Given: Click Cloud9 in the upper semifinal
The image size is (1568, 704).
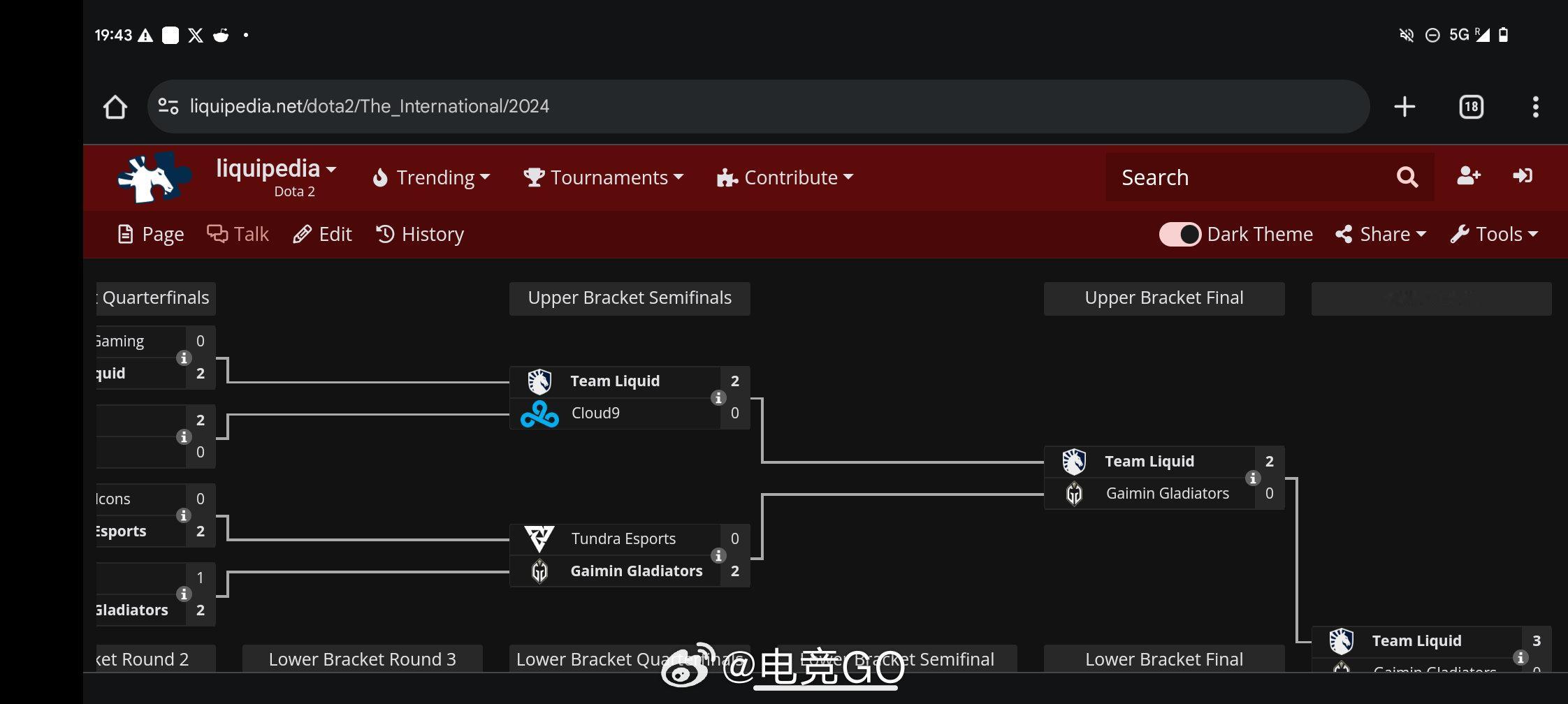Looking at the screenshot, I should [595, 413].
